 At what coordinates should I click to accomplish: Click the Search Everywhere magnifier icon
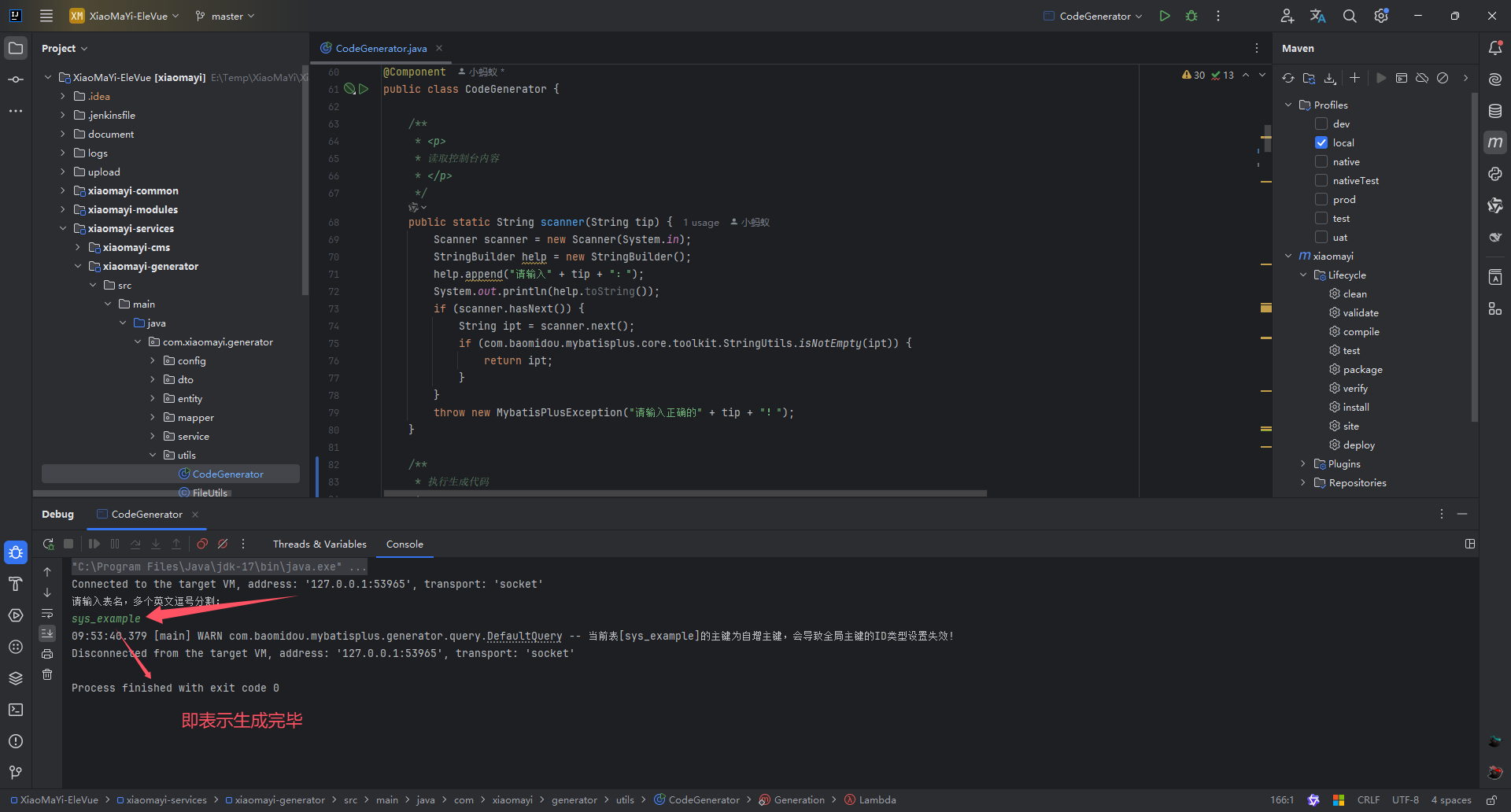coord(1350,16)
